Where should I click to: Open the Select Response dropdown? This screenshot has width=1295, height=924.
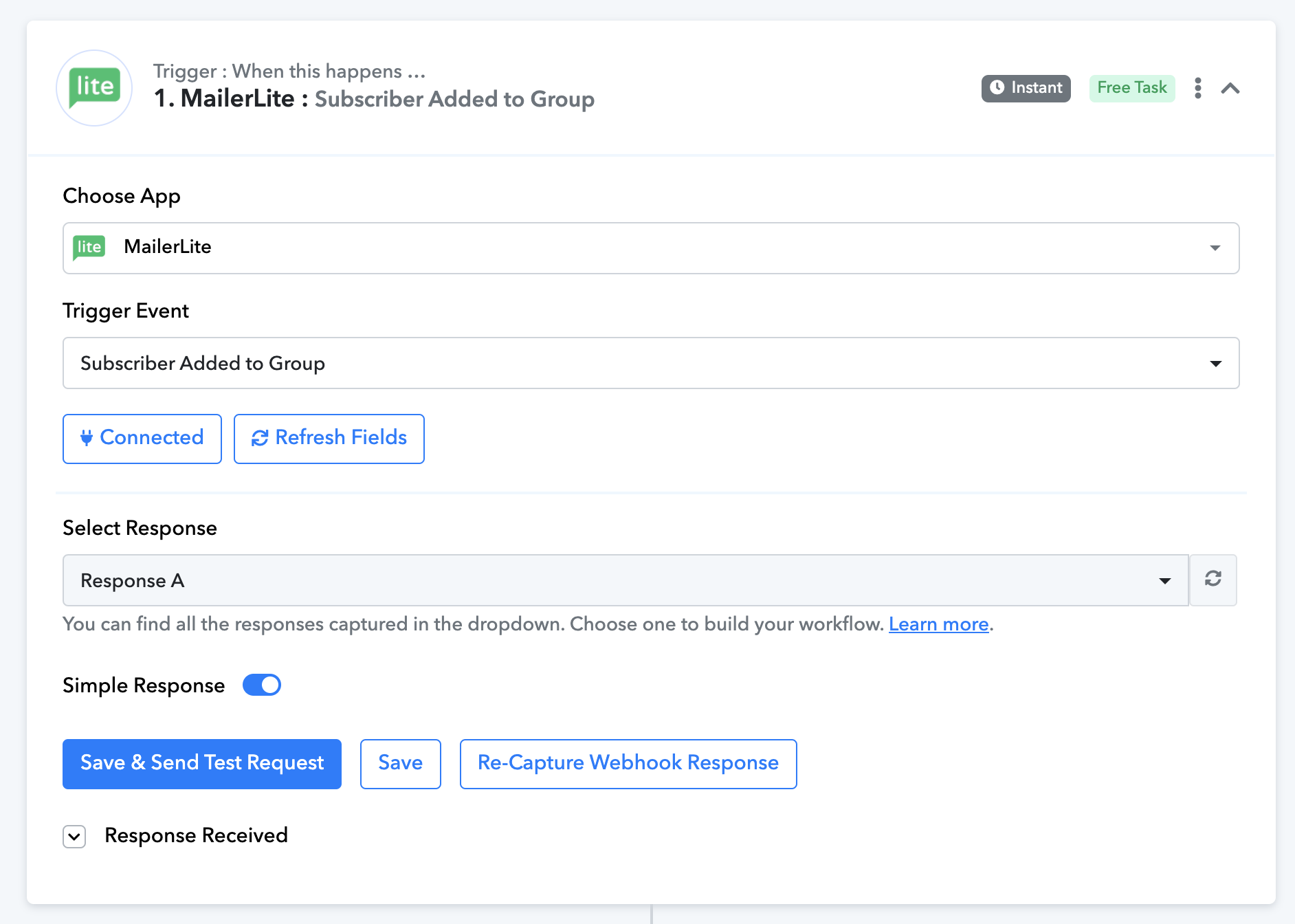point(626,580)
